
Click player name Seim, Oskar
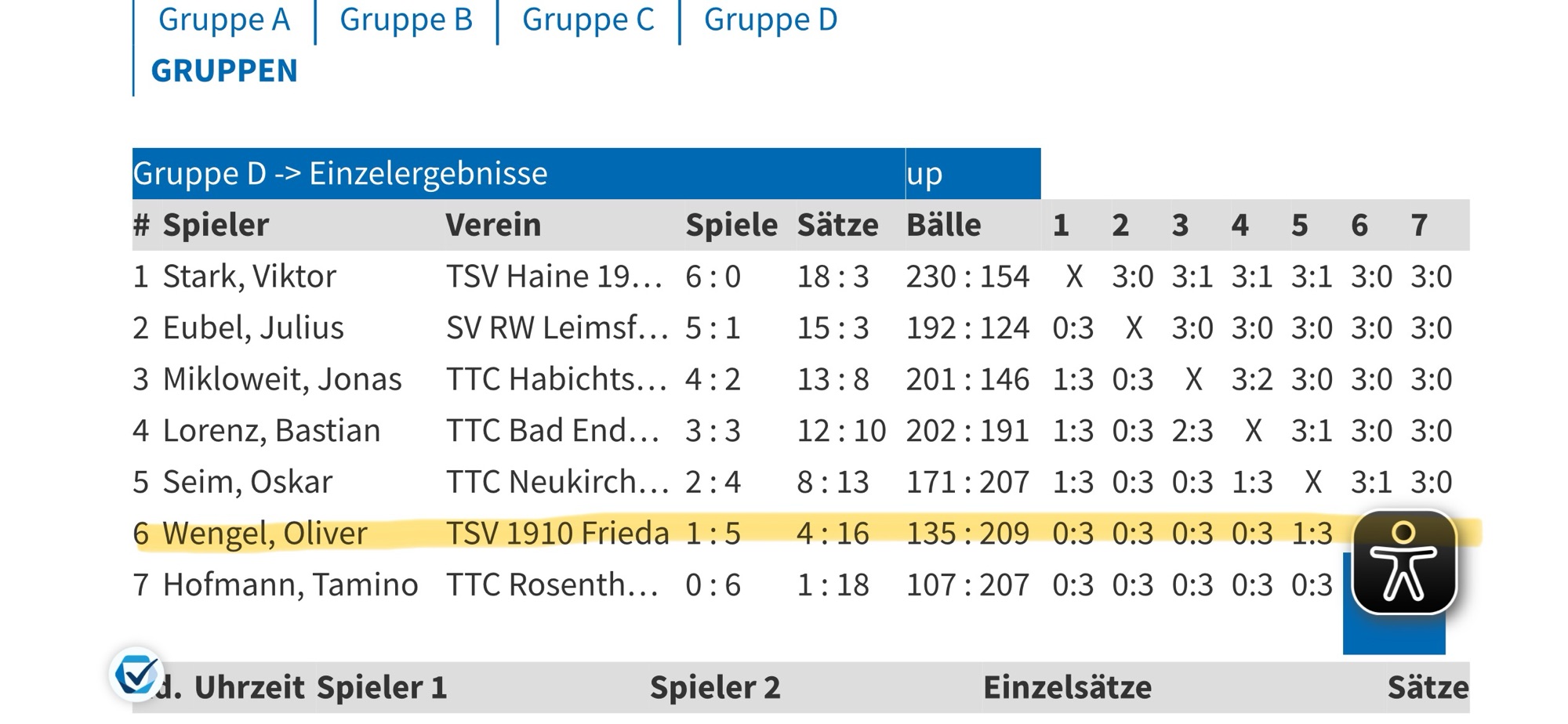[x=247, y=482]
